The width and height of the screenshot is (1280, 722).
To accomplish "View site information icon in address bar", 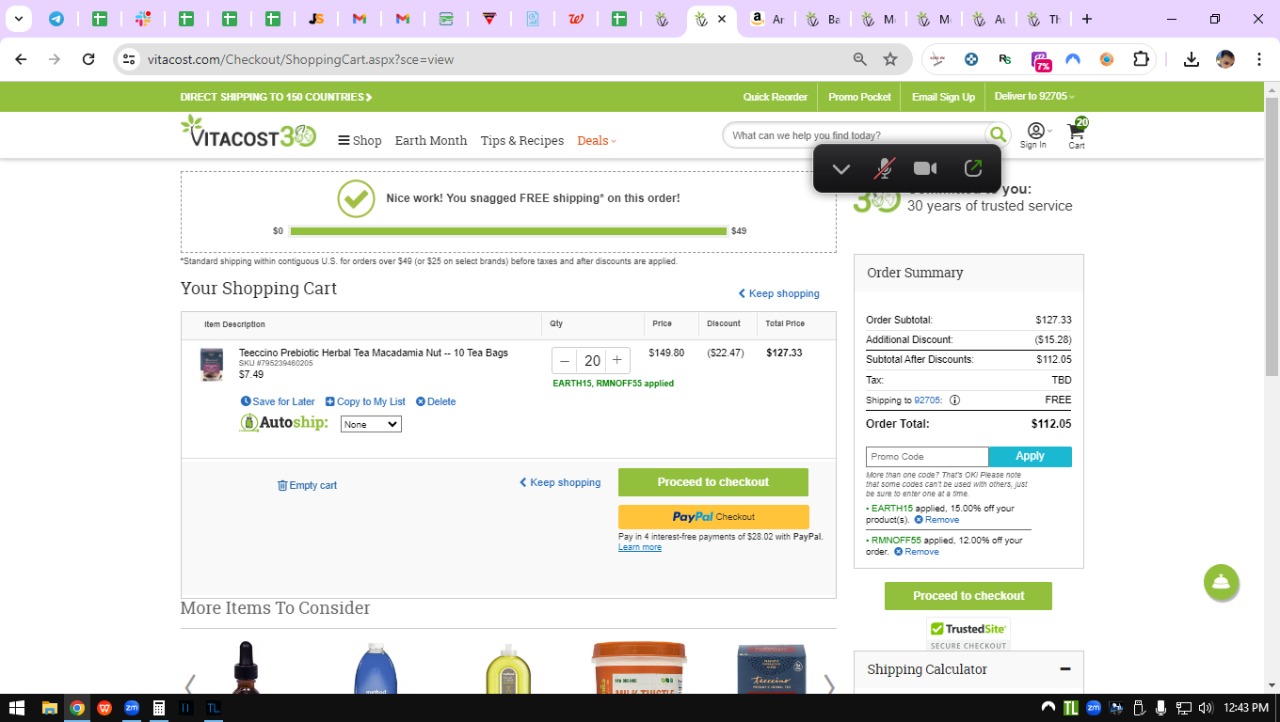I will 129,59.
